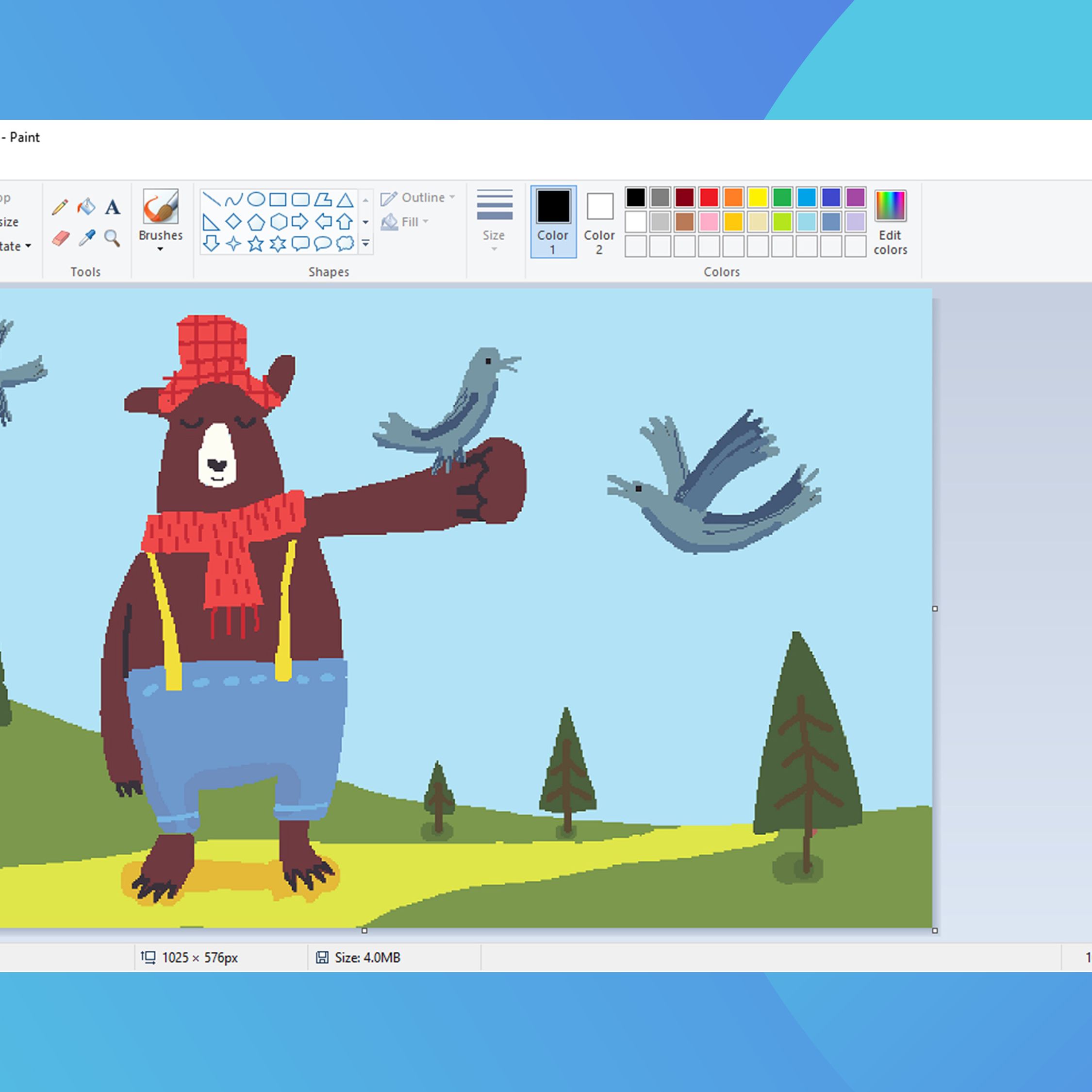Select the Pencil tool

point(60,207)
